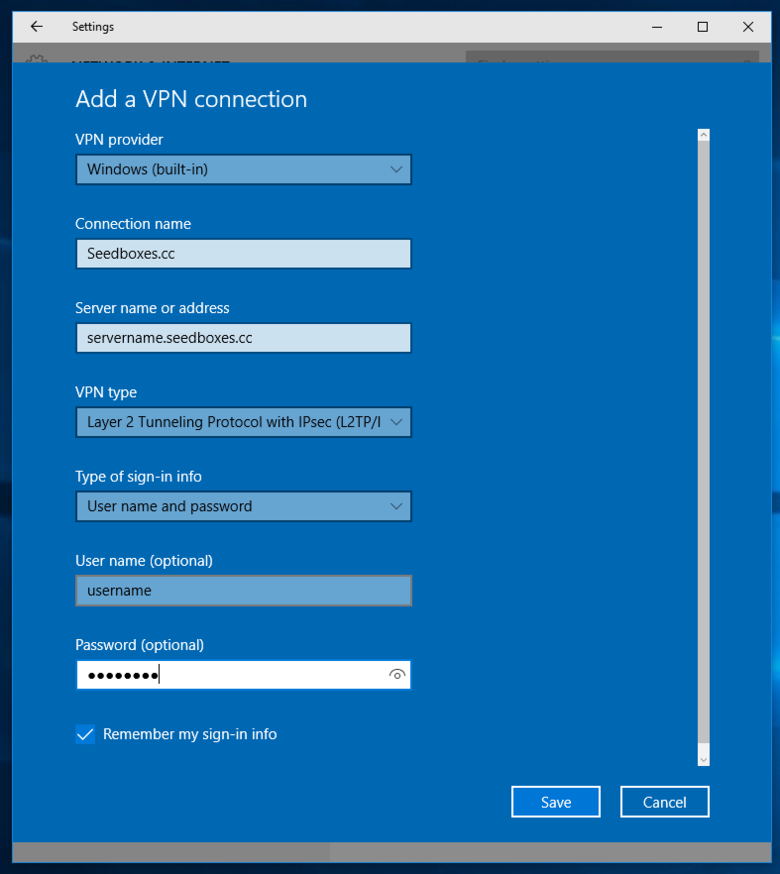Open Type of sign-in info dropdown
This screenshot has width=780, height=874.
tap(244, 506)
